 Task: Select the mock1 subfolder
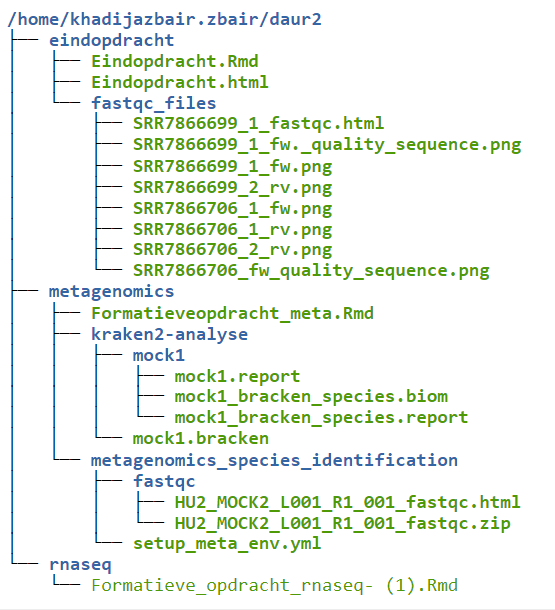point(159,355)
